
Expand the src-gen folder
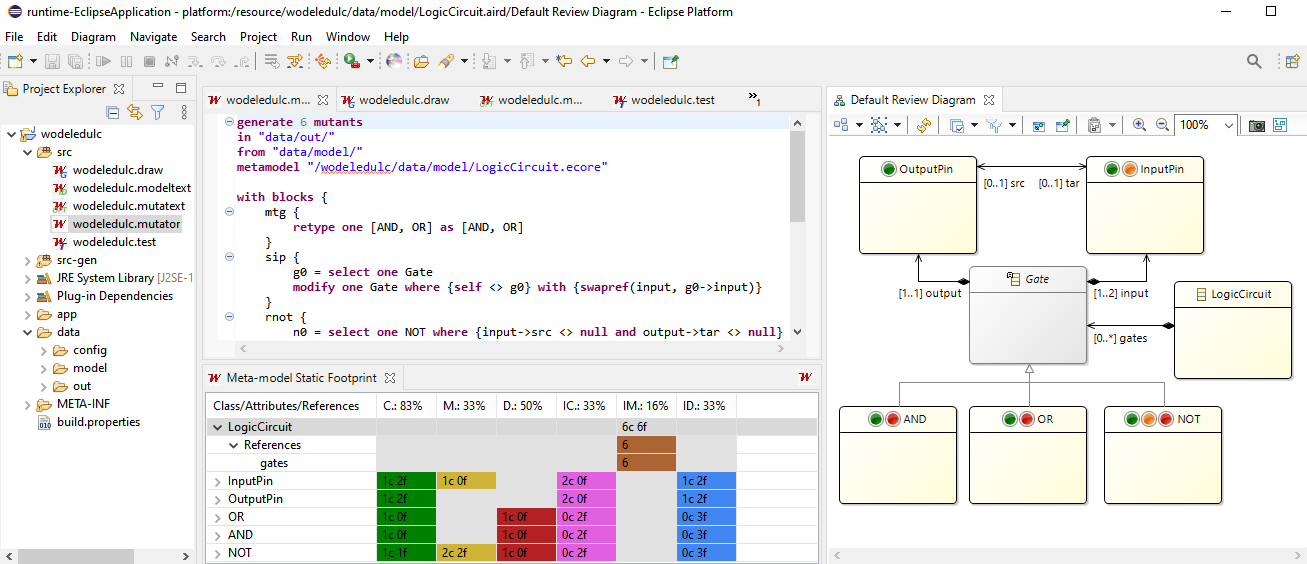point(27,260)
